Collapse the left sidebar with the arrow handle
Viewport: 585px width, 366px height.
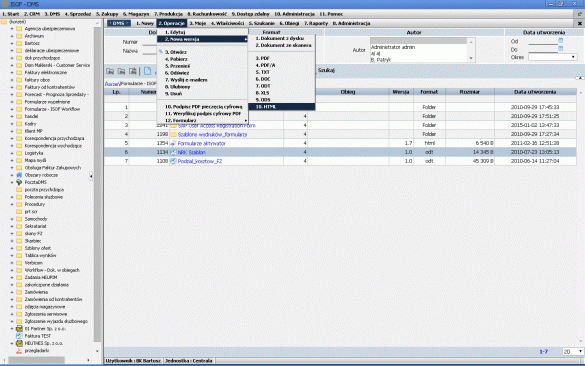pos(91,176)
